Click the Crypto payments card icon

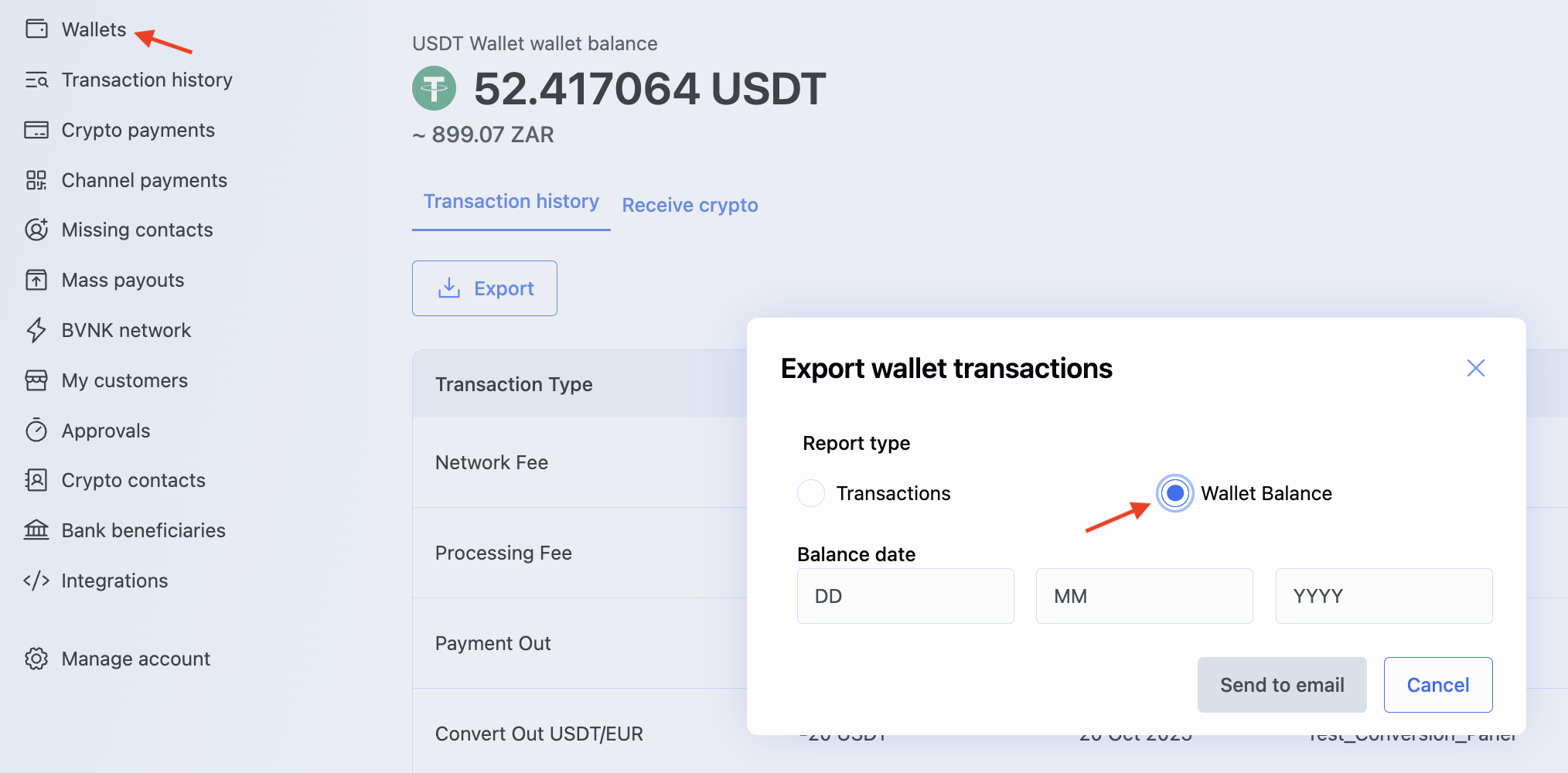(36, 130)
